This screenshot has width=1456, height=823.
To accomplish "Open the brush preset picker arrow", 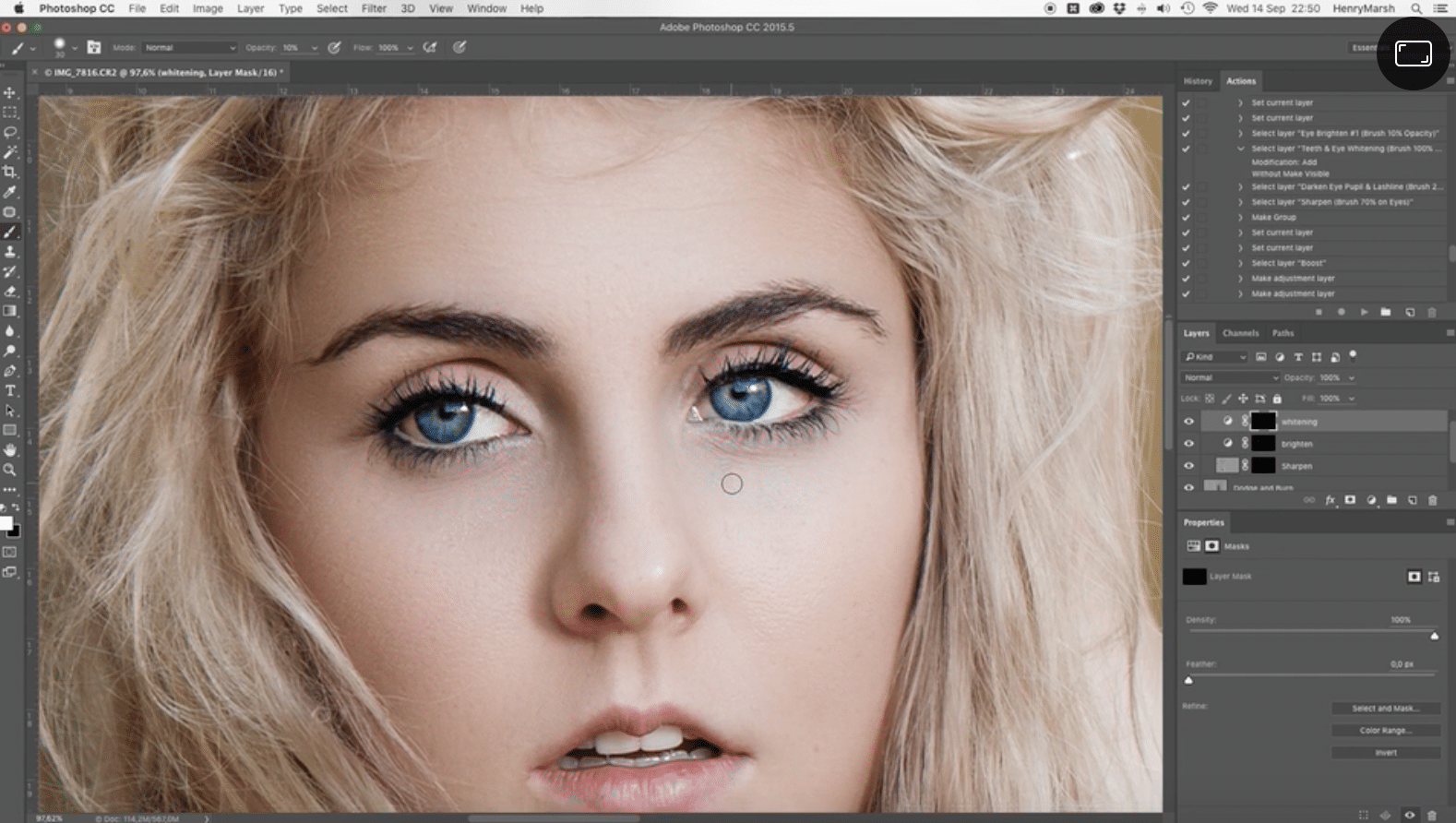I will tap(75, 48).
